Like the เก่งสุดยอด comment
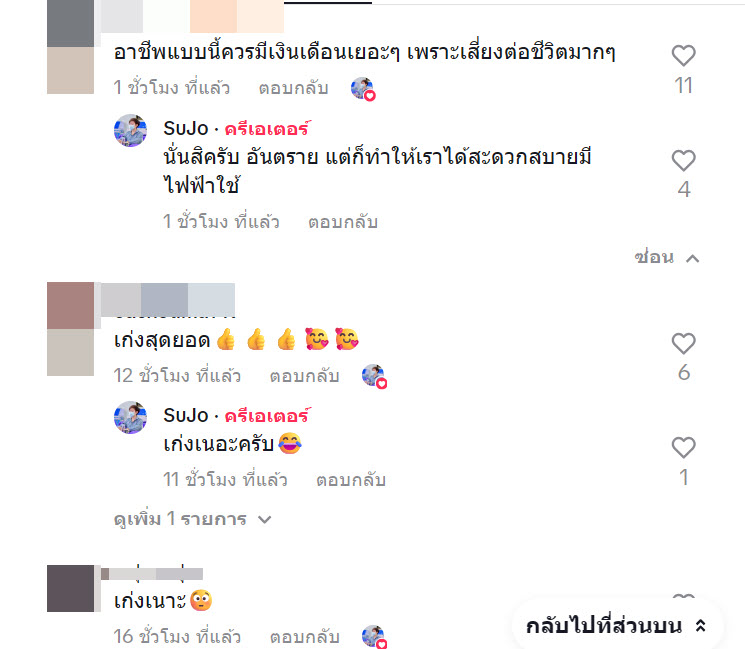The height and width of the screenshot is (649, 745). pyautogui.click(x=683, y=344)
